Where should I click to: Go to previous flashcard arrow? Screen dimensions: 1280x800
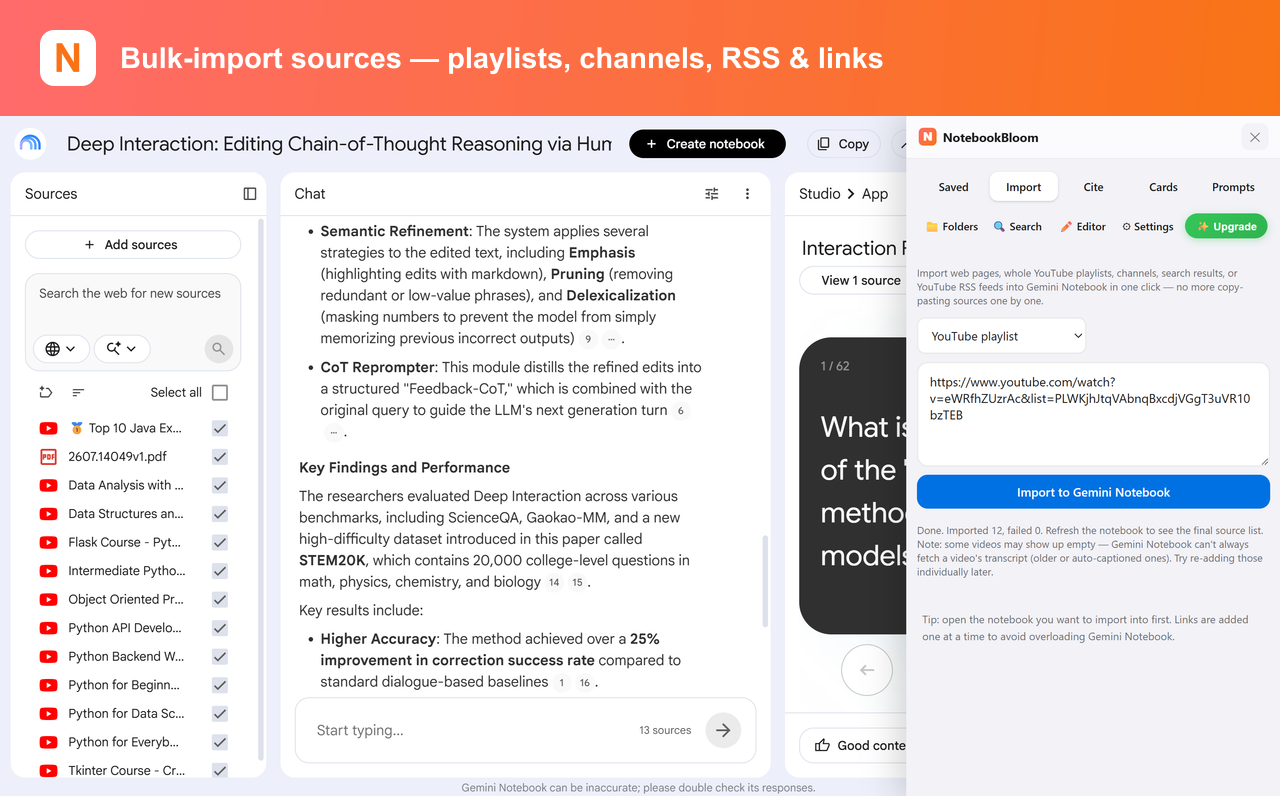pos(867,670)
